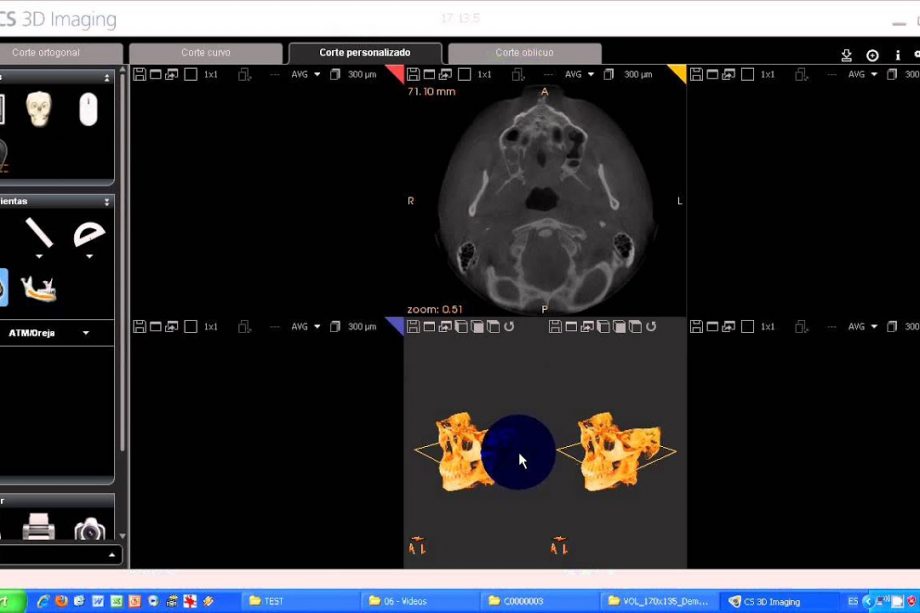This screenshot has width=920, height=613.
Task: Open AVG dropdown in the blue-cornered view toolbar
Action: pyautogui.click(x=306, y=327)
